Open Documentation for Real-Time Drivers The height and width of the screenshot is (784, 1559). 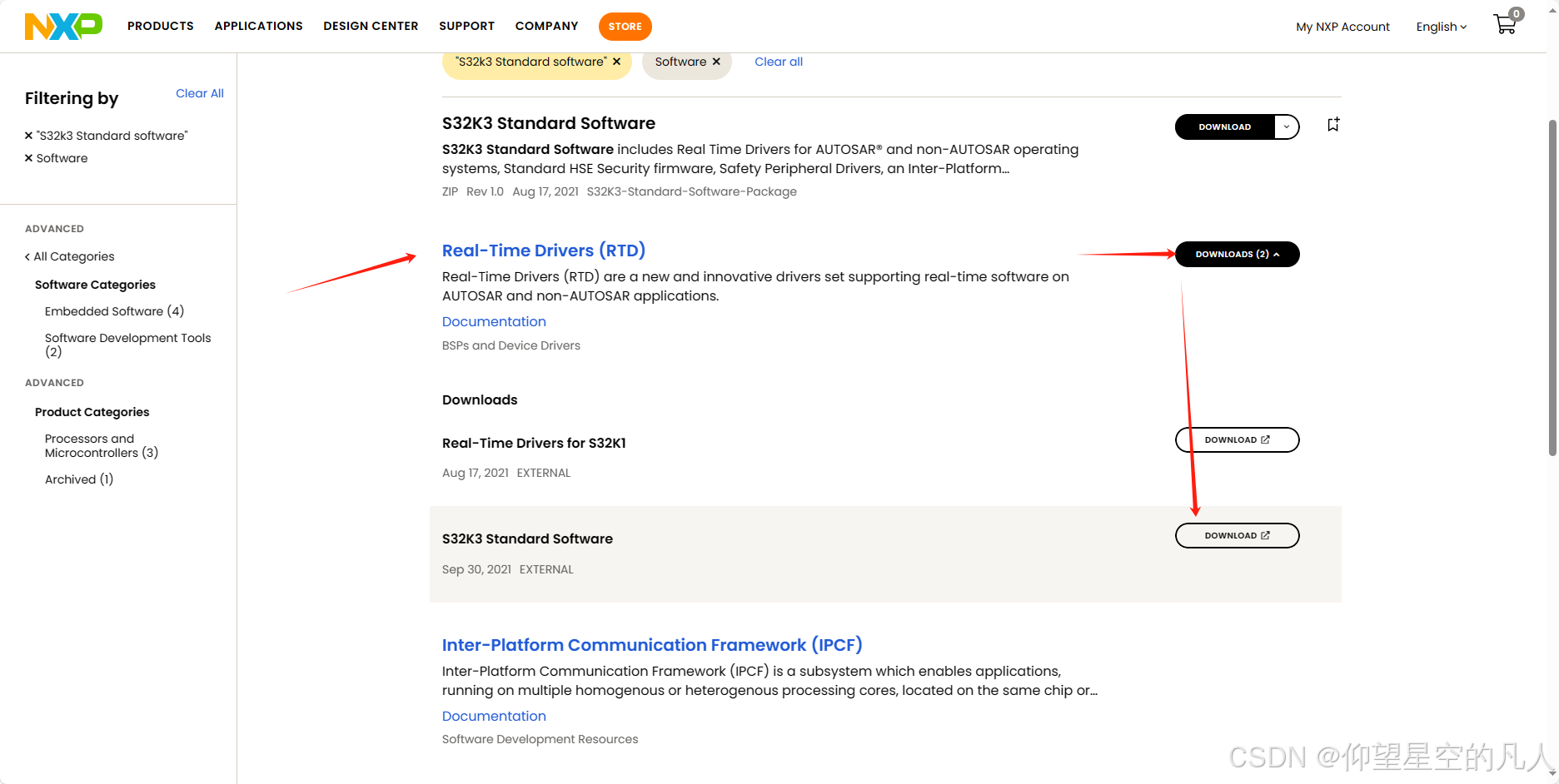click(x=494, y=321)
